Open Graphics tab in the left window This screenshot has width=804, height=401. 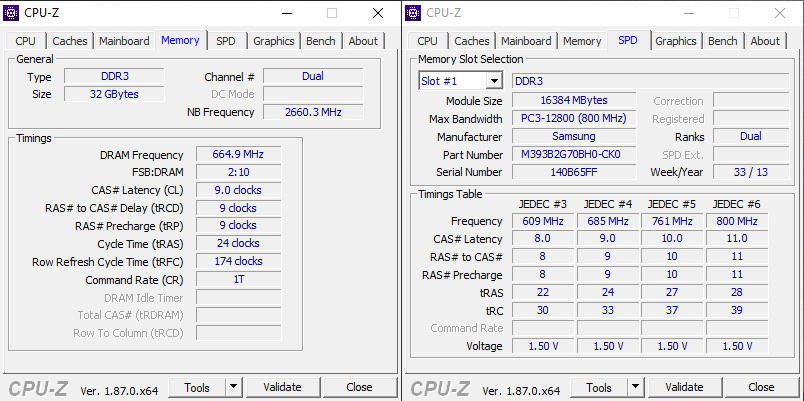pyautogui.click(x=274, y=41)
